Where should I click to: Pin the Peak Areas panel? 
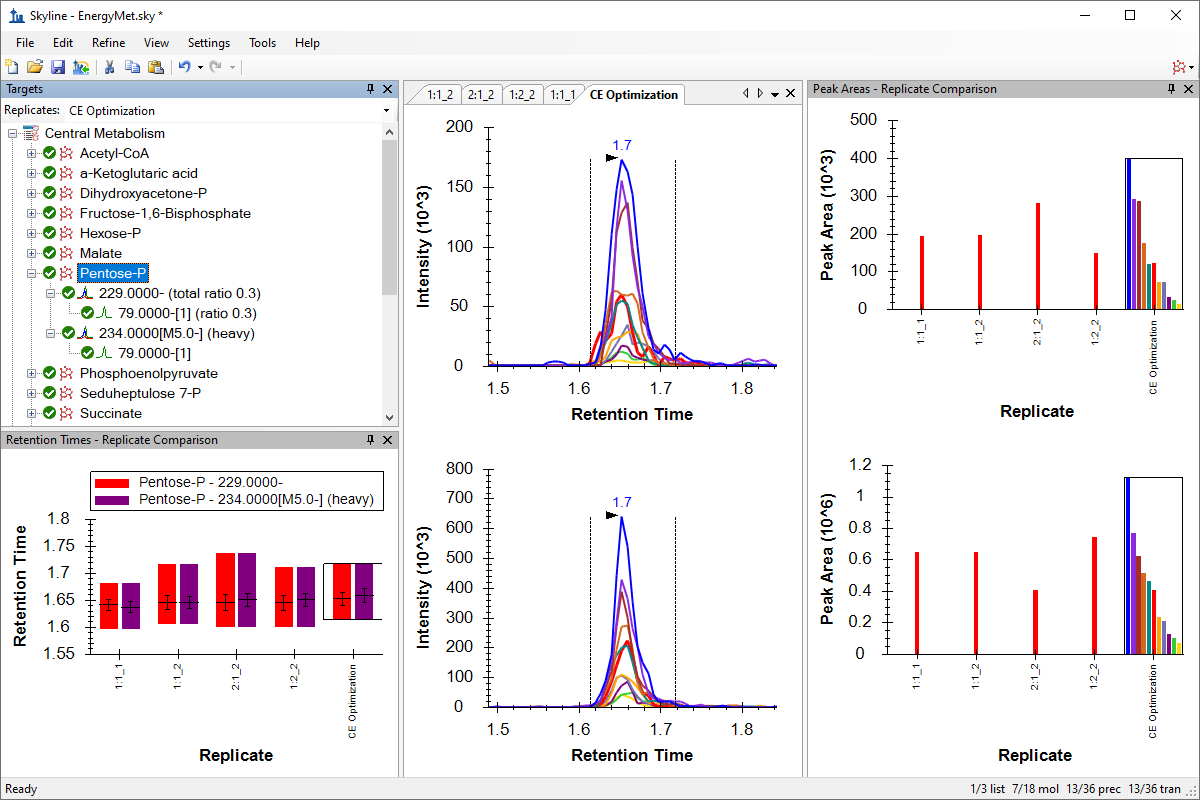pyautogui.click(x=1172, y=89)
